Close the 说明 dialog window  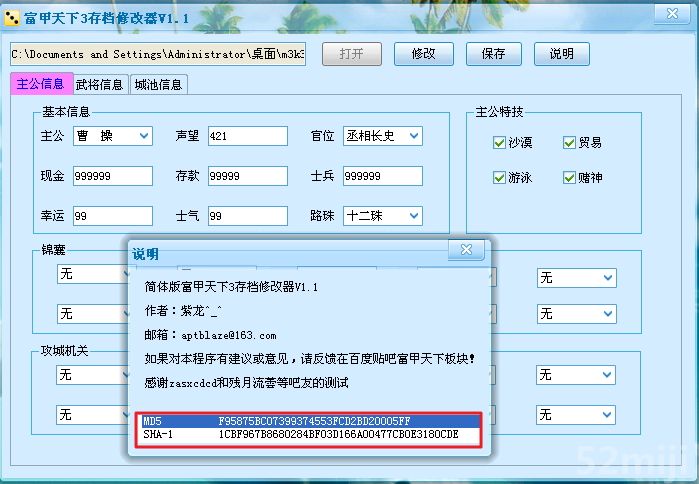pos(466,250)
